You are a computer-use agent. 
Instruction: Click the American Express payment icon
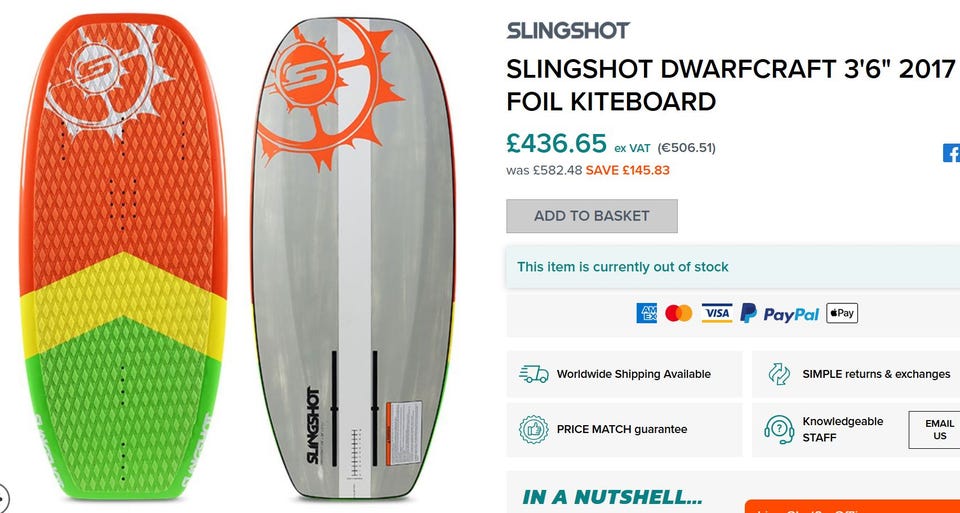[647, 313]
